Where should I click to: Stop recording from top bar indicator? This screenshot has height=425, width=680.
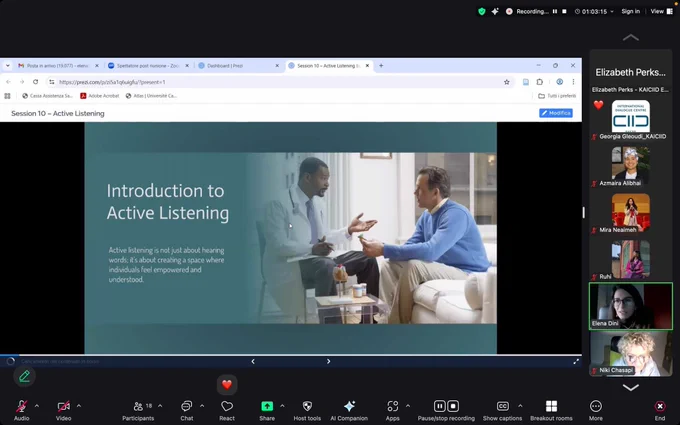point(564,11)
